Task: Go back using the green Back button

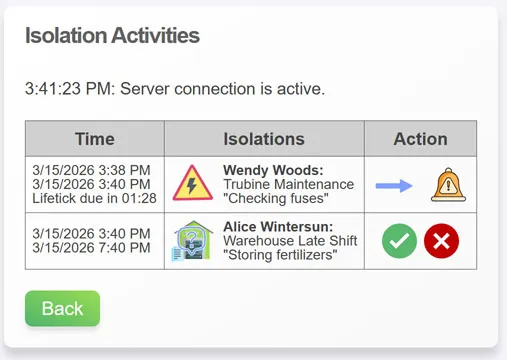Action: click(62, 308)
